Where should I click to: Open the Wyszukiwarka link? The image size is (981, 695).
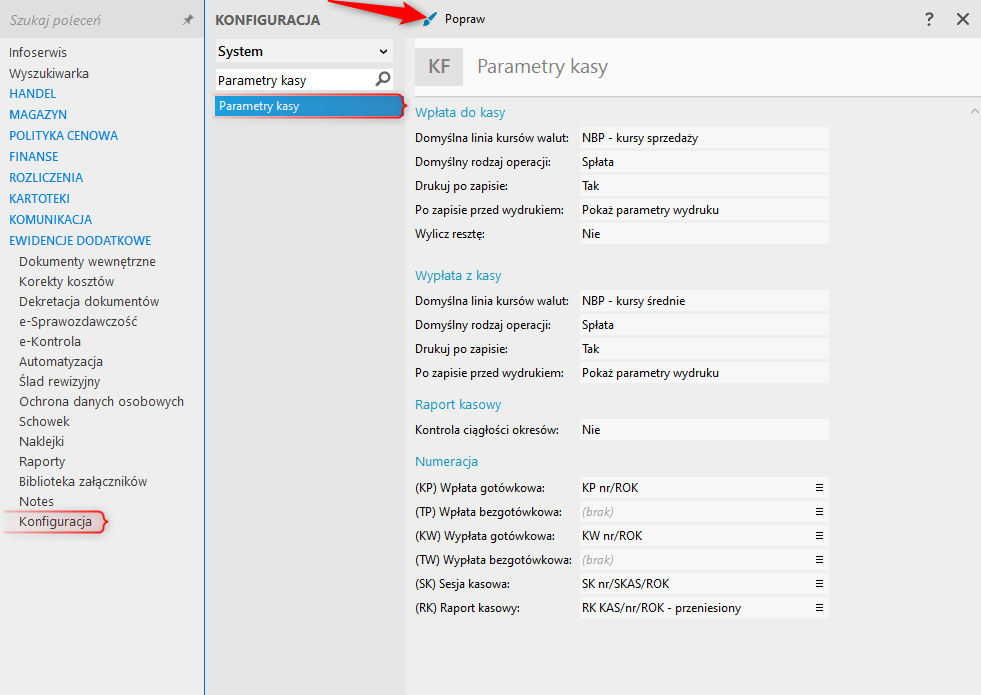(49, 73)
